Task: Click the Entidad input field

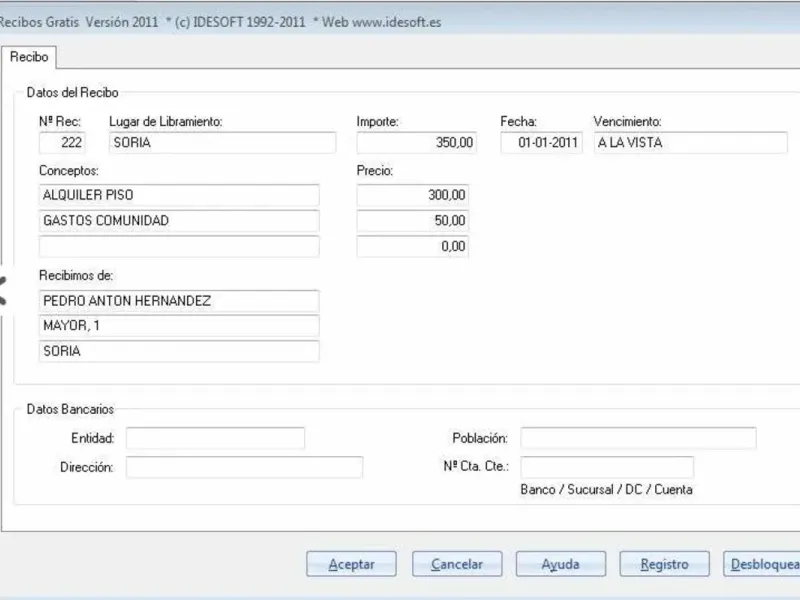Action: click(215, 438)
